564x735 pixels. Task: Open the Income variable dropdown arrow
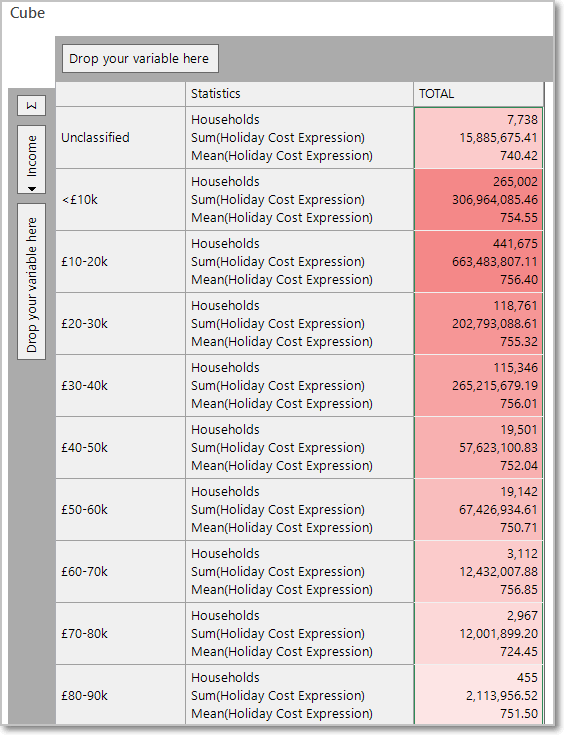31,189
